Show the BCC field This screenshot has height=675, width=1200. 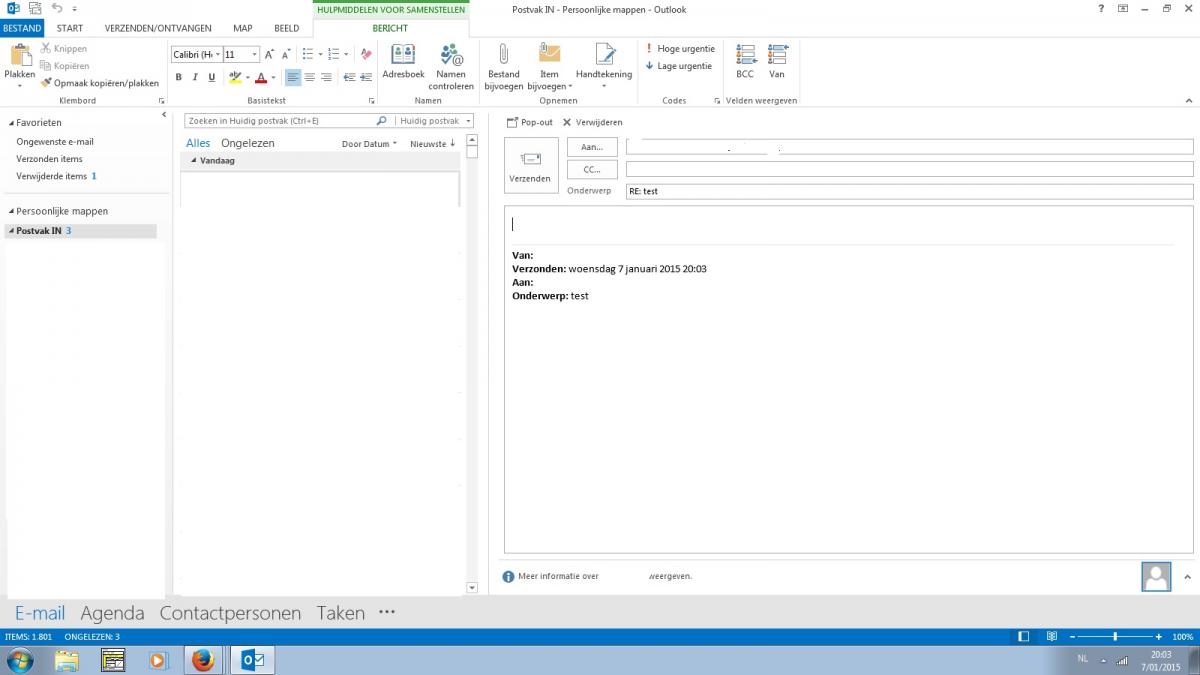coord(745,61)
